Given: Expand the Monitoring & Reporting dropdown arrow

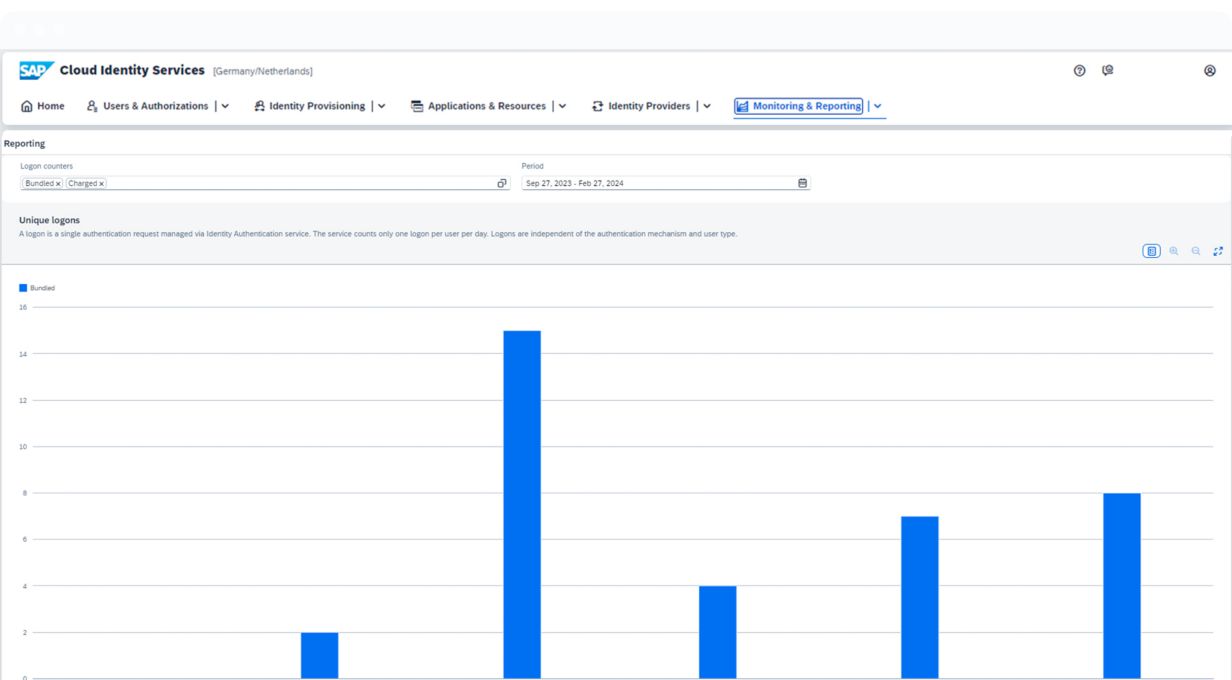Looking at the screenshot, I should click(878, 106).
